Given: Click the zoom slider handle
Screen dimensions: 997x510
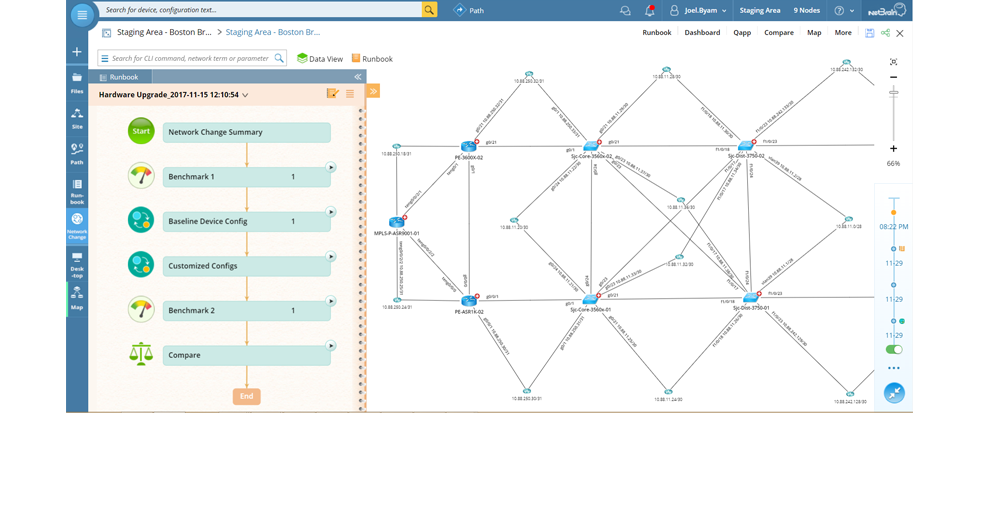Looking at the screenshot, I should click(x=893, y=92).
